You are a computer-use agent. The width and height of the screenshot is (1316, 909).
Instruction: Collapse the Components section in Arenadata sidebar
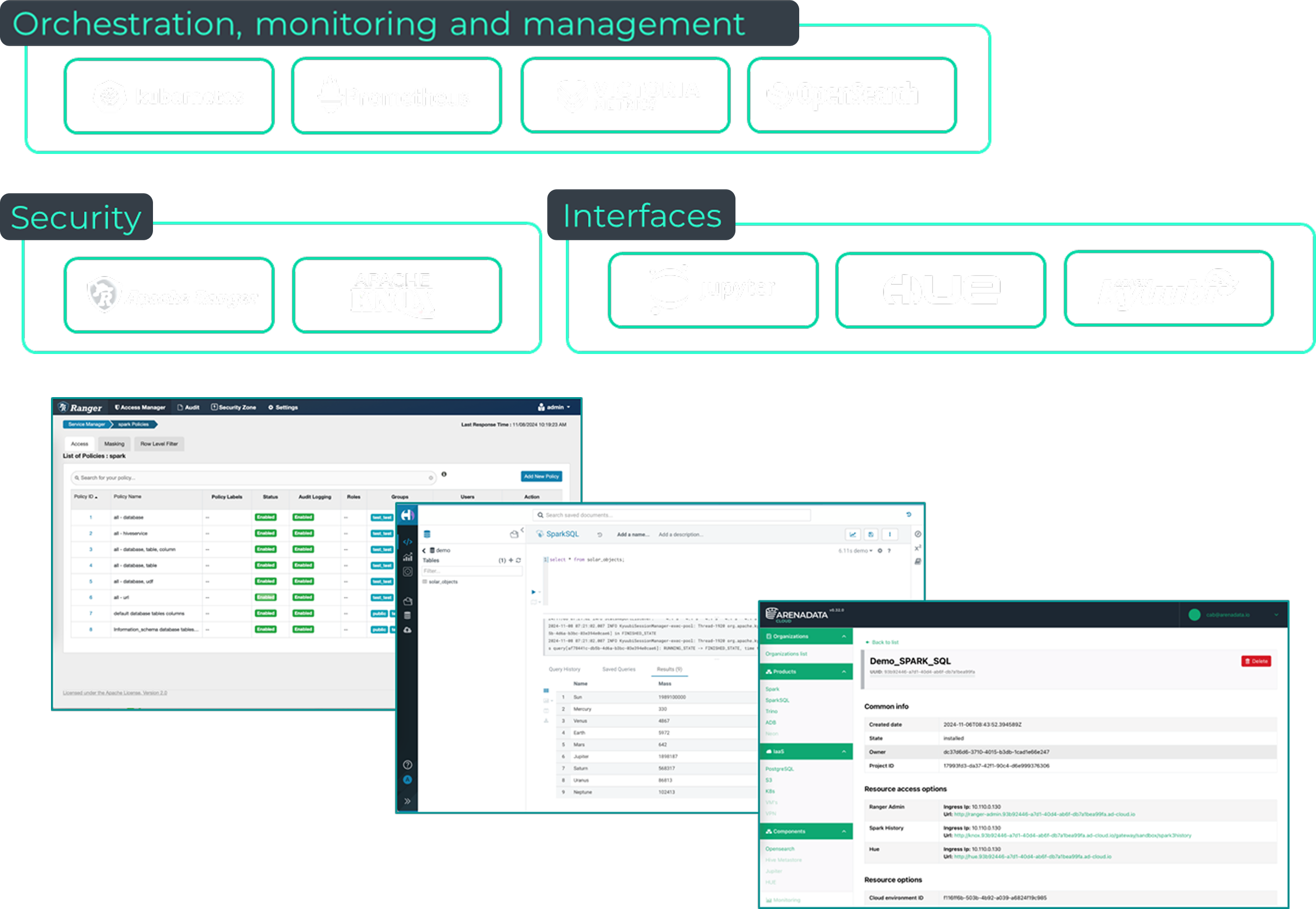(x=844, y=832)
